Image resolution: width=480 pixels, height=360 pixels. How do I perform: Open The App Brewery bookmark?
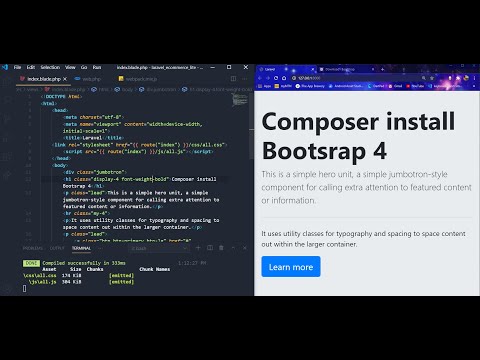pos(310,86)
